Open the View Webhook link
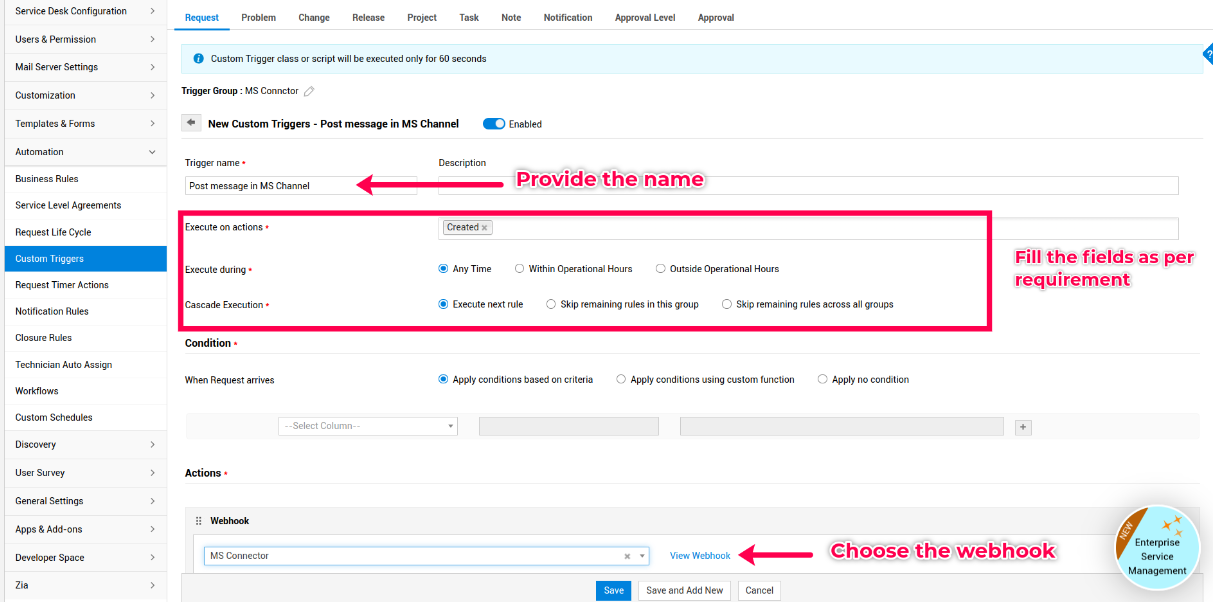The width and height of the screenshot is (1213, 602). [x=700, y=556]
